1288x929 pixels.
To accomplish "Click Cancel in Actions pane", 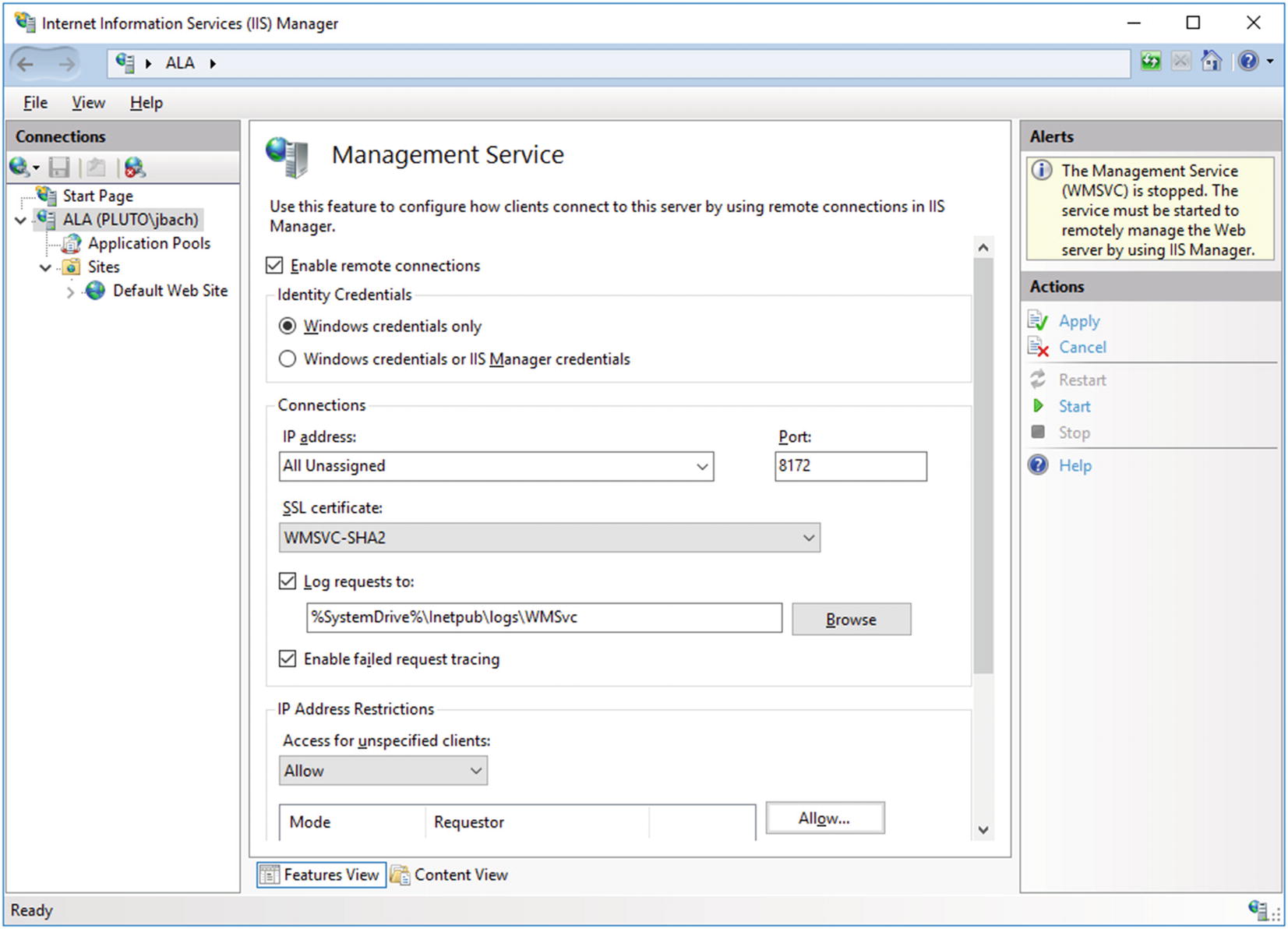I will pos(1082,348).
